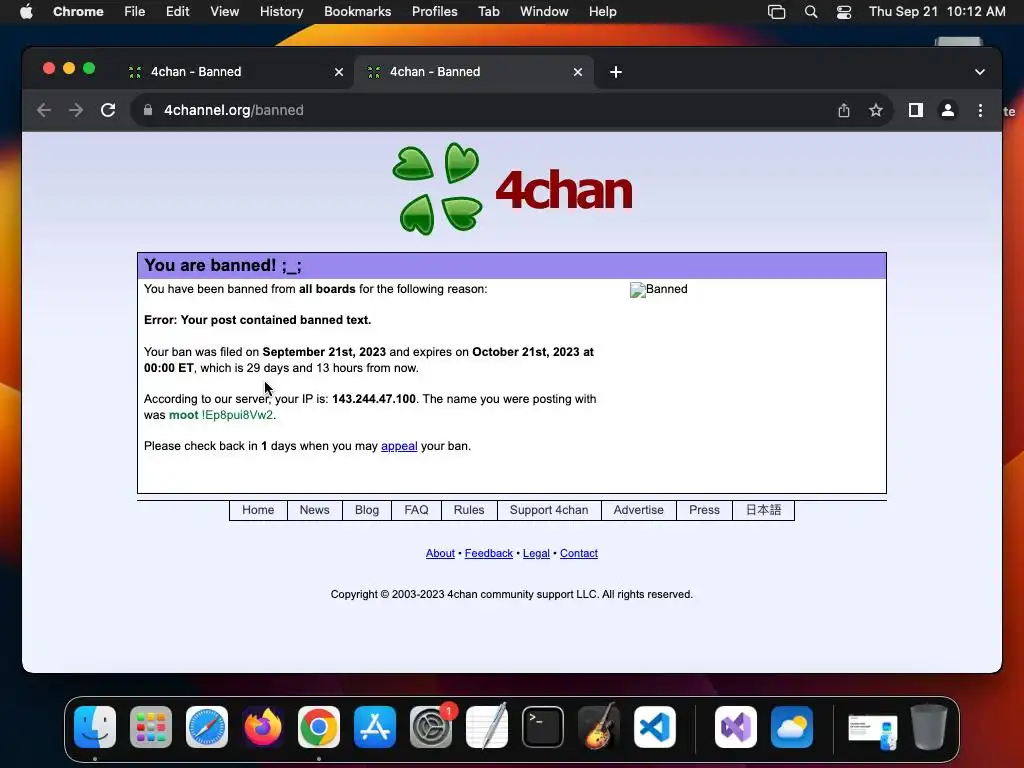Follow the Feedback link
The image size is (1024, 768).
click(x=488, y=553)
